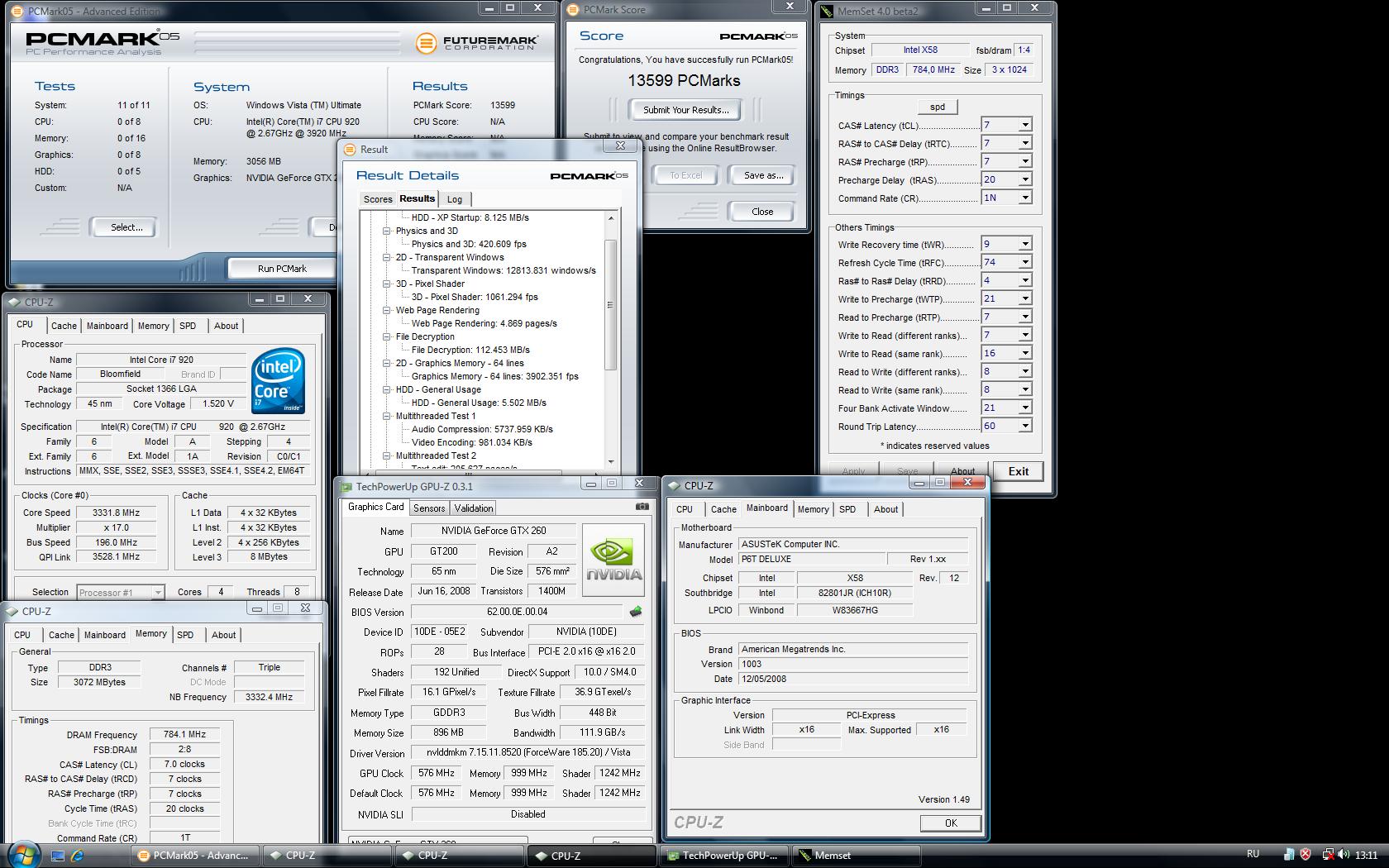
Task: Collapse the HDD - General Usage node
Action: click(386, 390)
